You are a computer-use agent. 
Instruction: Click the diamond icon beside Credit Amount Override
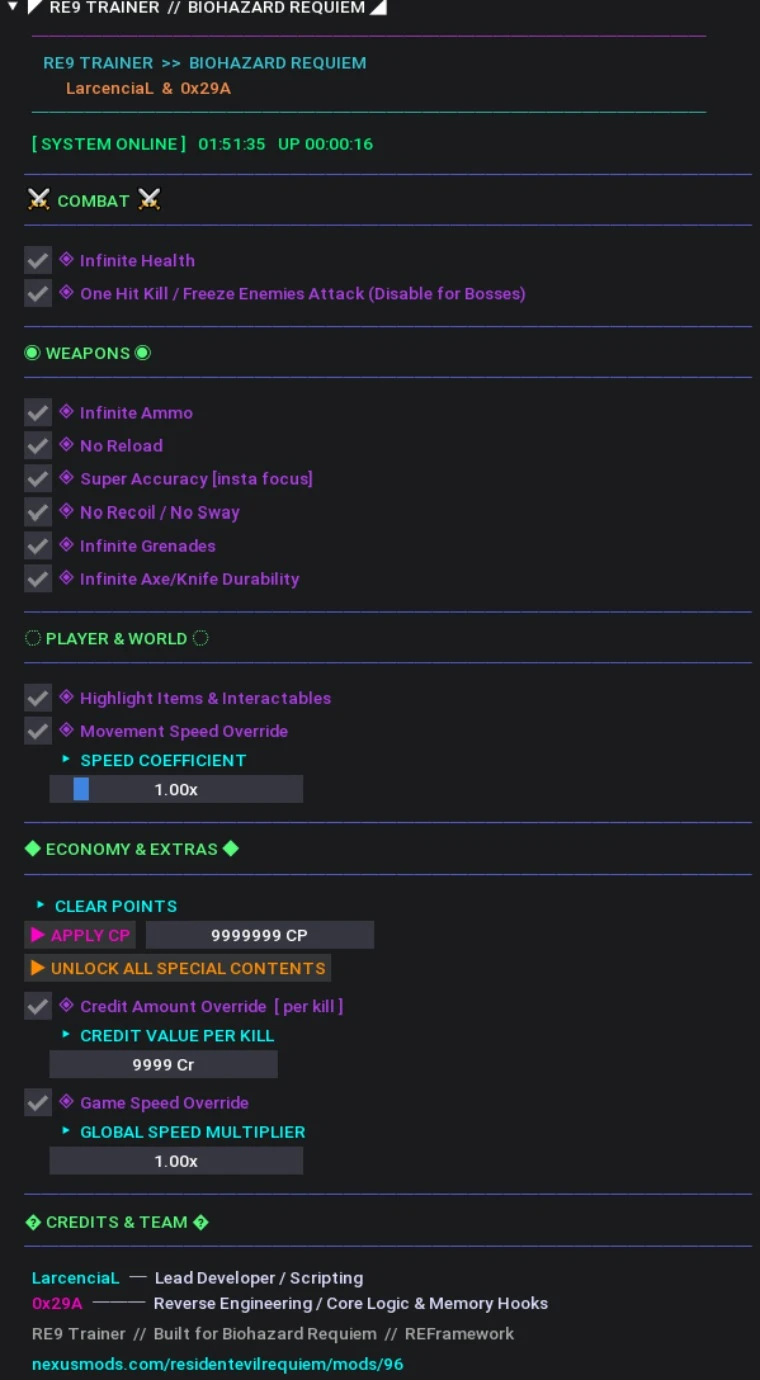pyautogui.click(x=66, y=1005)
